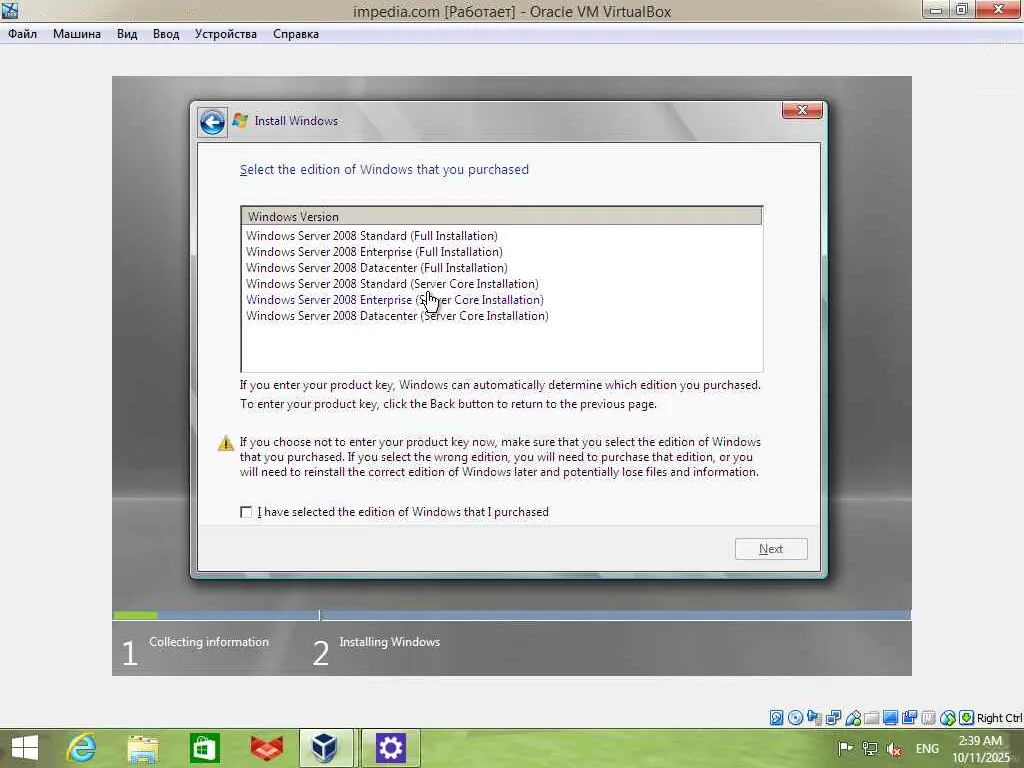The image size is (1024, 768).
Task: Launch Internet Explorer from the taskbar
Action: pos(82,748)
